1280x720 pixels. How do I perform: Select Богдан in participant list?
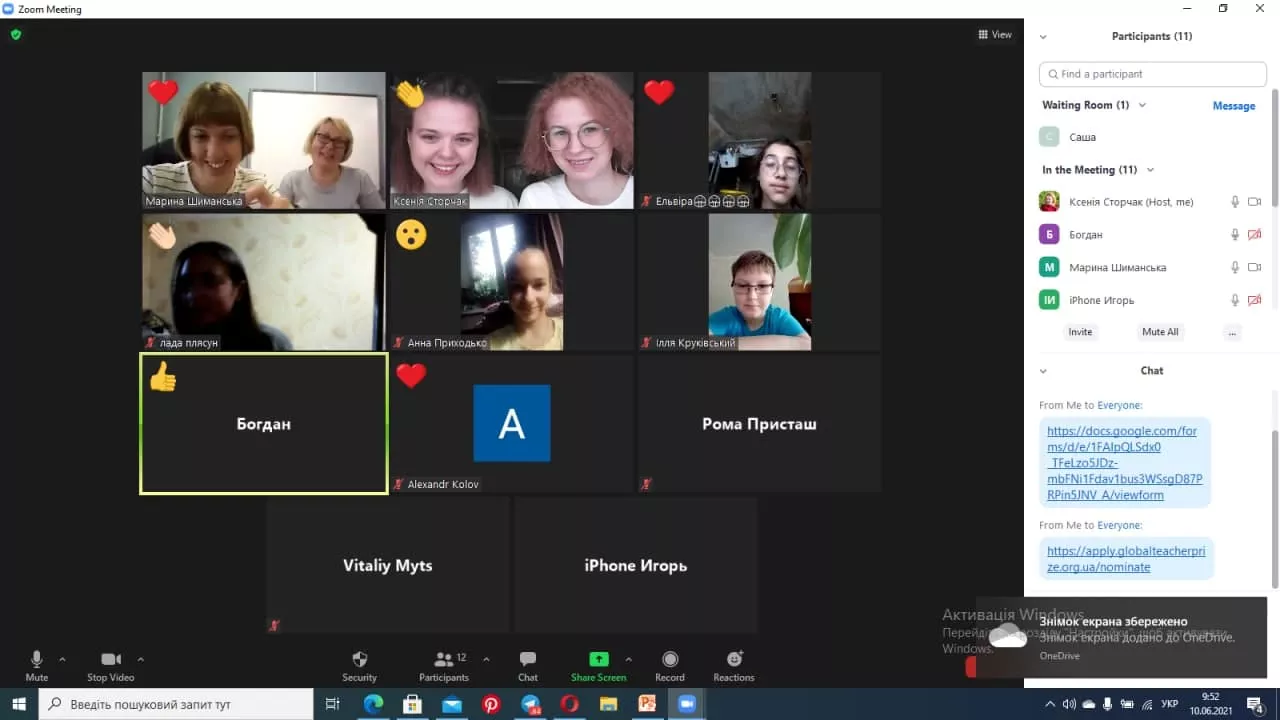1152,235
